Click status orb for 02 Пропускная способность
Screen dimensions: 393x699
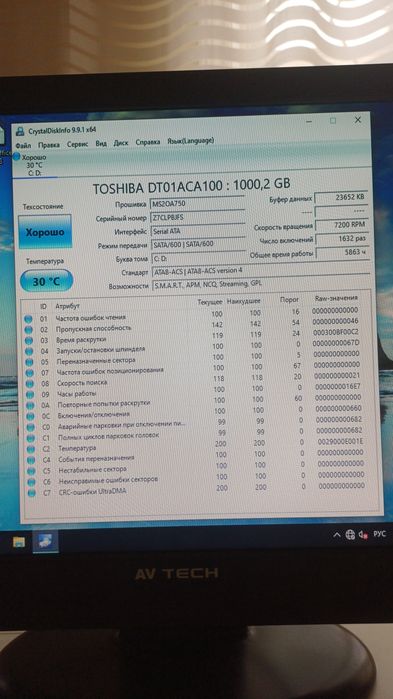pyautogui.click(x=29, y=330)
